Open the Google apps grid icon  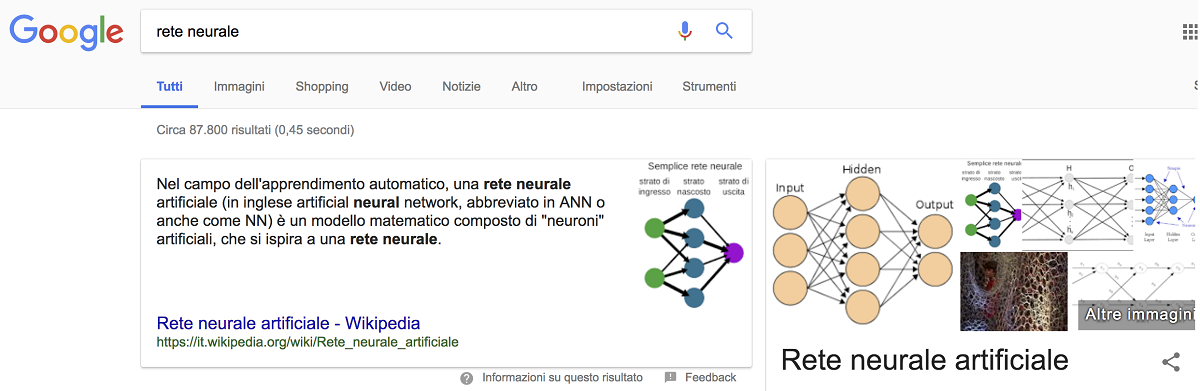pyautogui.click(x=1189, y=31)
